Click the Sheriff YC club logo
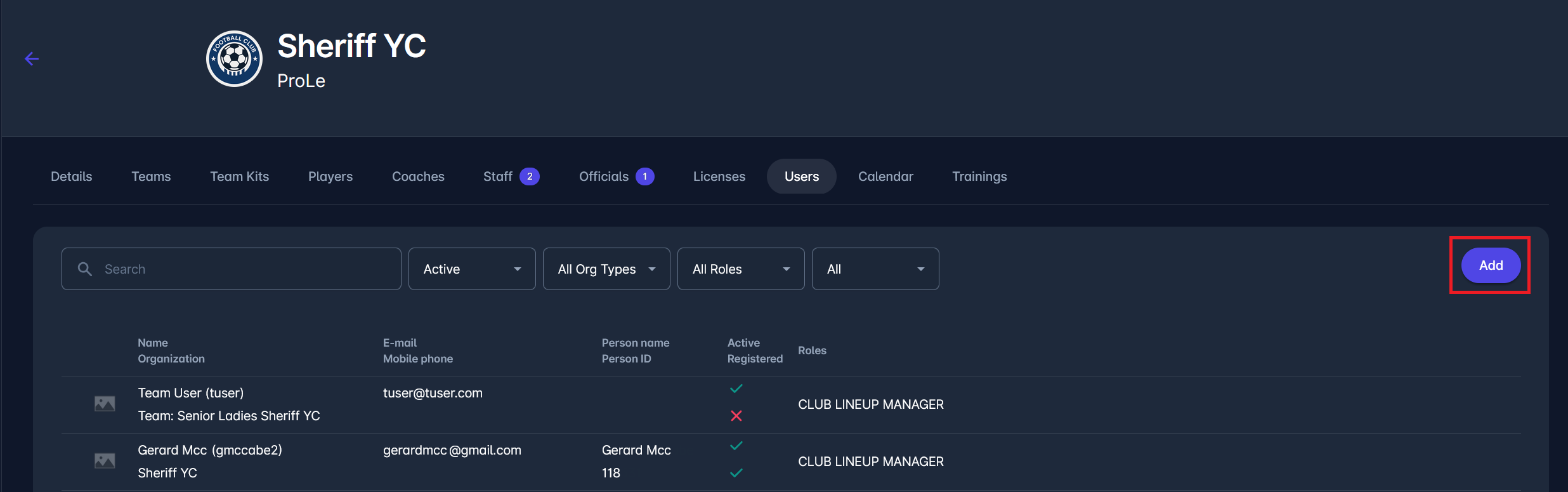The image size is (1568, 492). click(234, 59)
